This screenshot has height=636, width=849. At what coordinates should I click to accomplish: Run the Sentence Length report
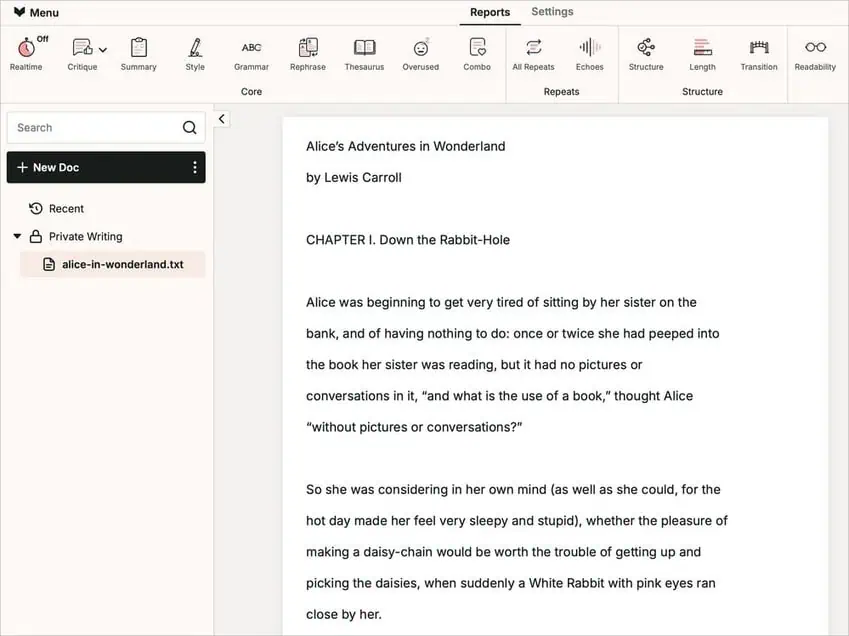pos(702,52)
